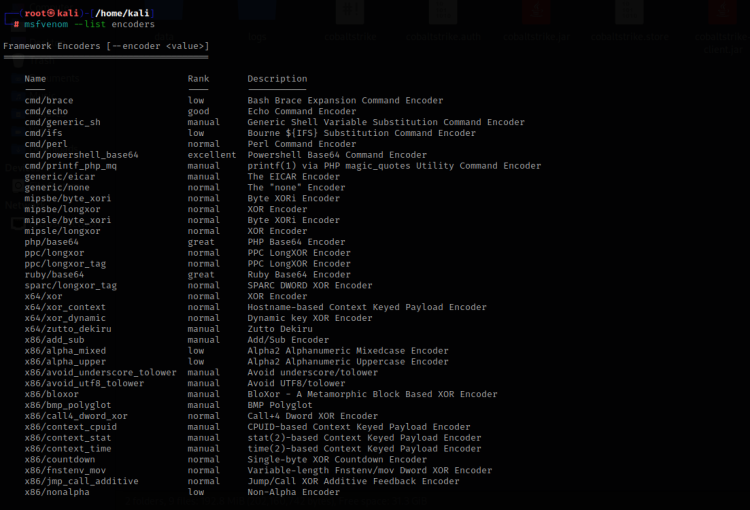This screenshot has width=750, height=510.
Task: Click 'BloXor - A Metamorphic Block Based XOR Encoder'
Action: 373,394
